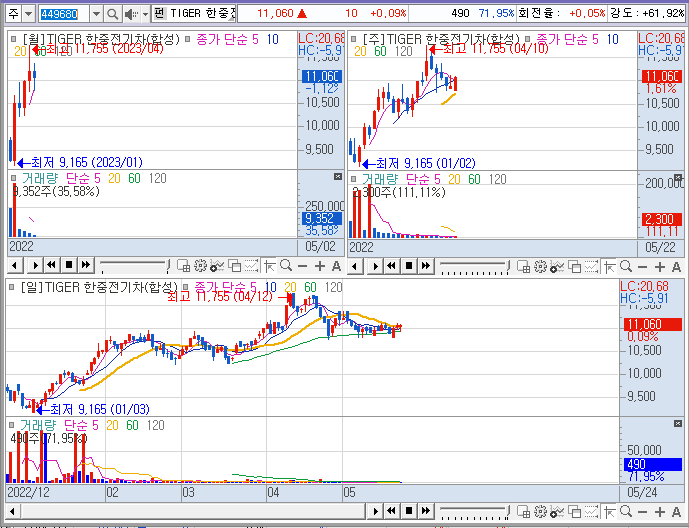Click daily chart overlapping windows icon

tap(575, 511)
